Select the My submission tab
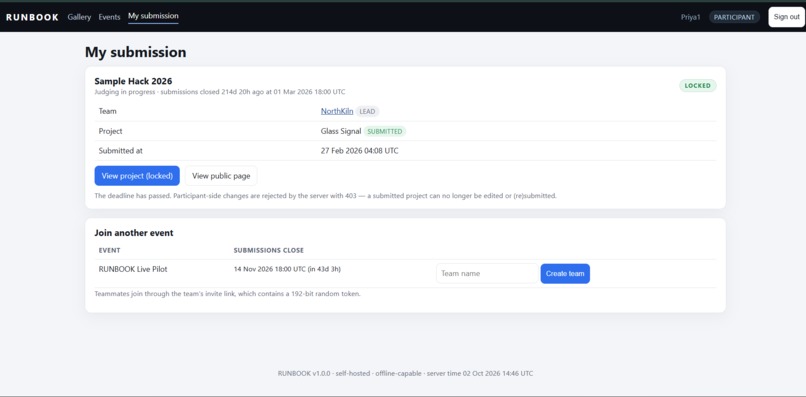 pyautogui.click(x=153, y=16)
